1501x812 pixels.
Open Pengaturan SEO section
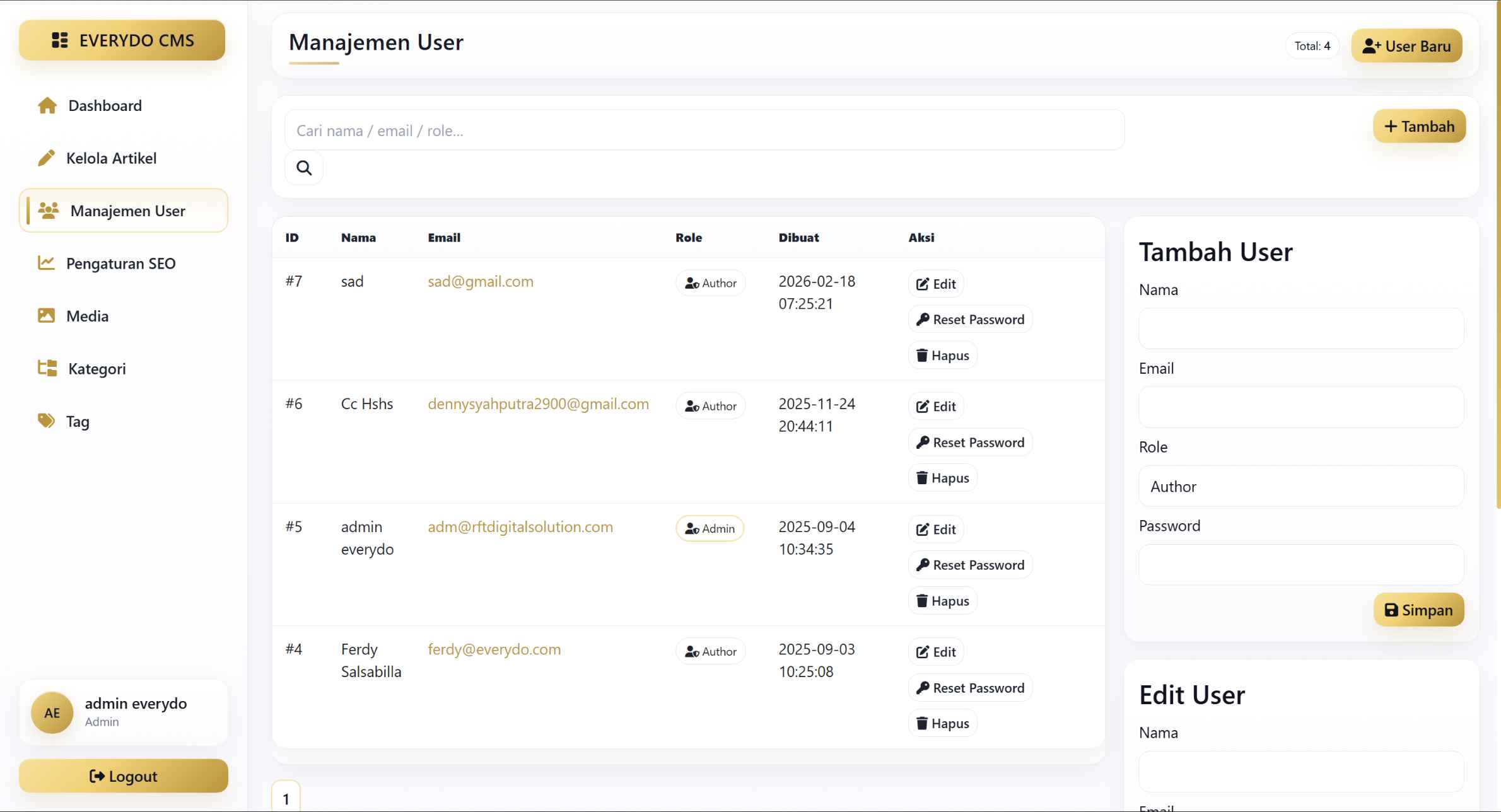tap(124, 263)
